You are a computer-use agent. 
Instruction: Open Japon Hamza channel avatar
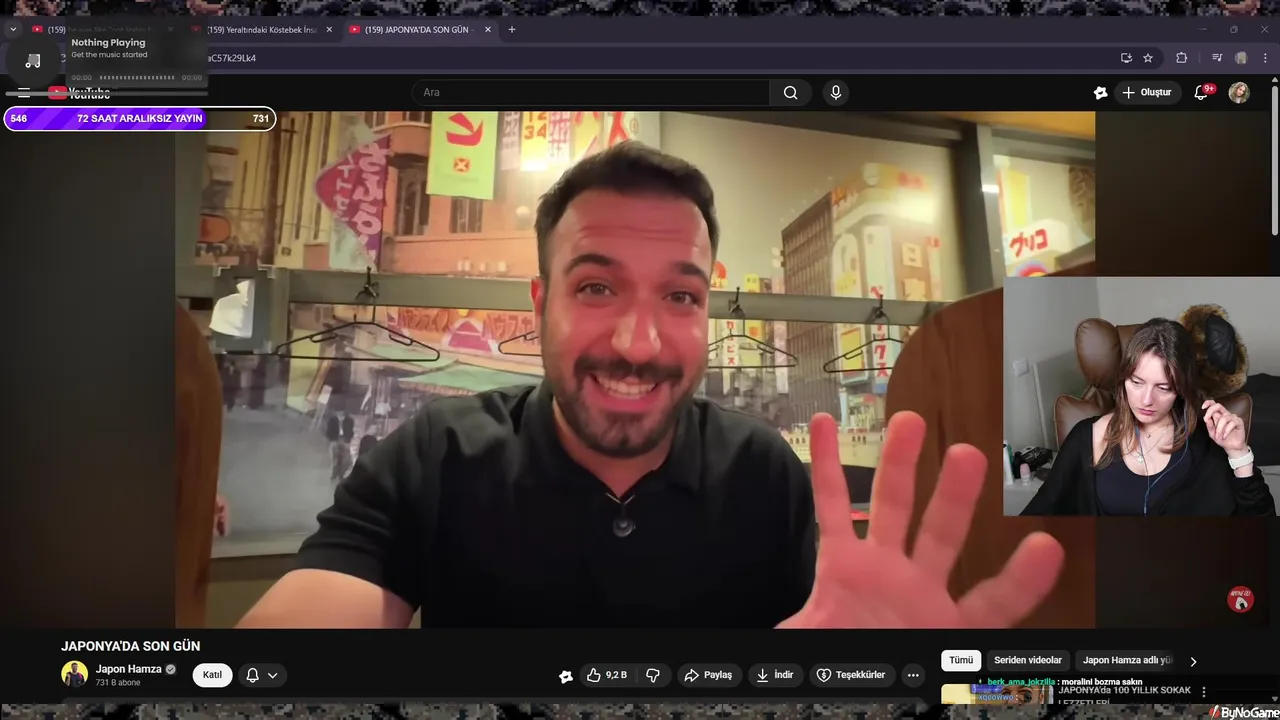coord(74,674)
